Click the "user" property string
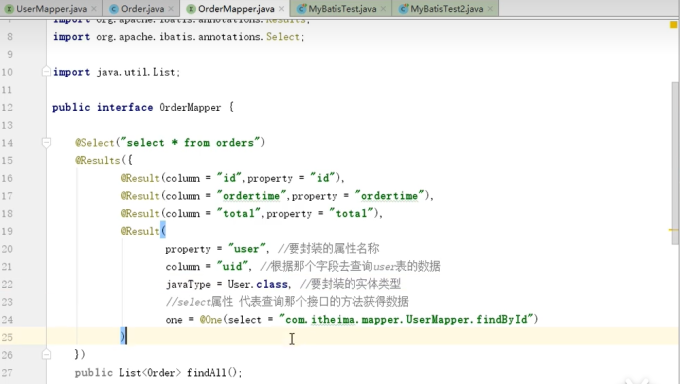The width and height of the screenshot is (680, 384). click(x=246, y=249)
